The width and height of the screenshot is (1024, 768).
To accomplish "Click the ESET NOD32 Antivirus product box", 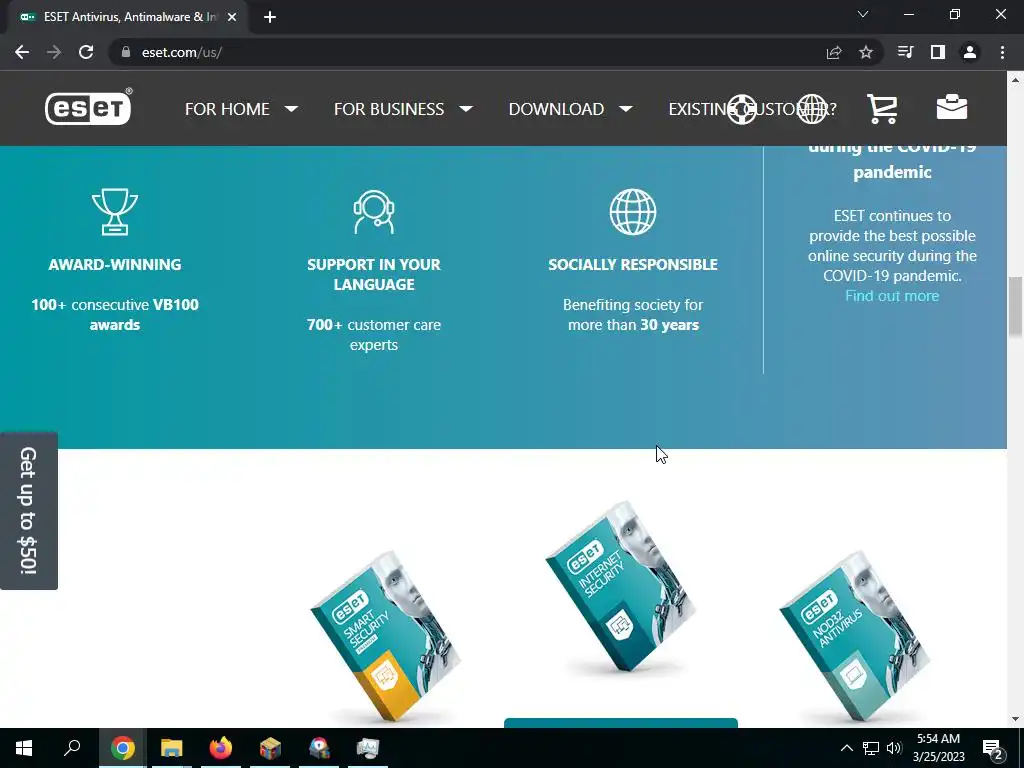I will [x=854, y=635].
